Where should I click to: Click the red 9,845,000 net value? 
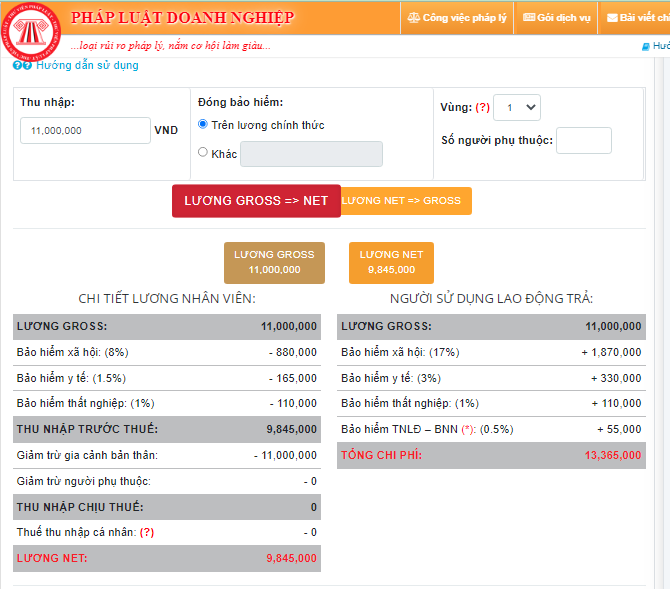[x=291, y=558]
